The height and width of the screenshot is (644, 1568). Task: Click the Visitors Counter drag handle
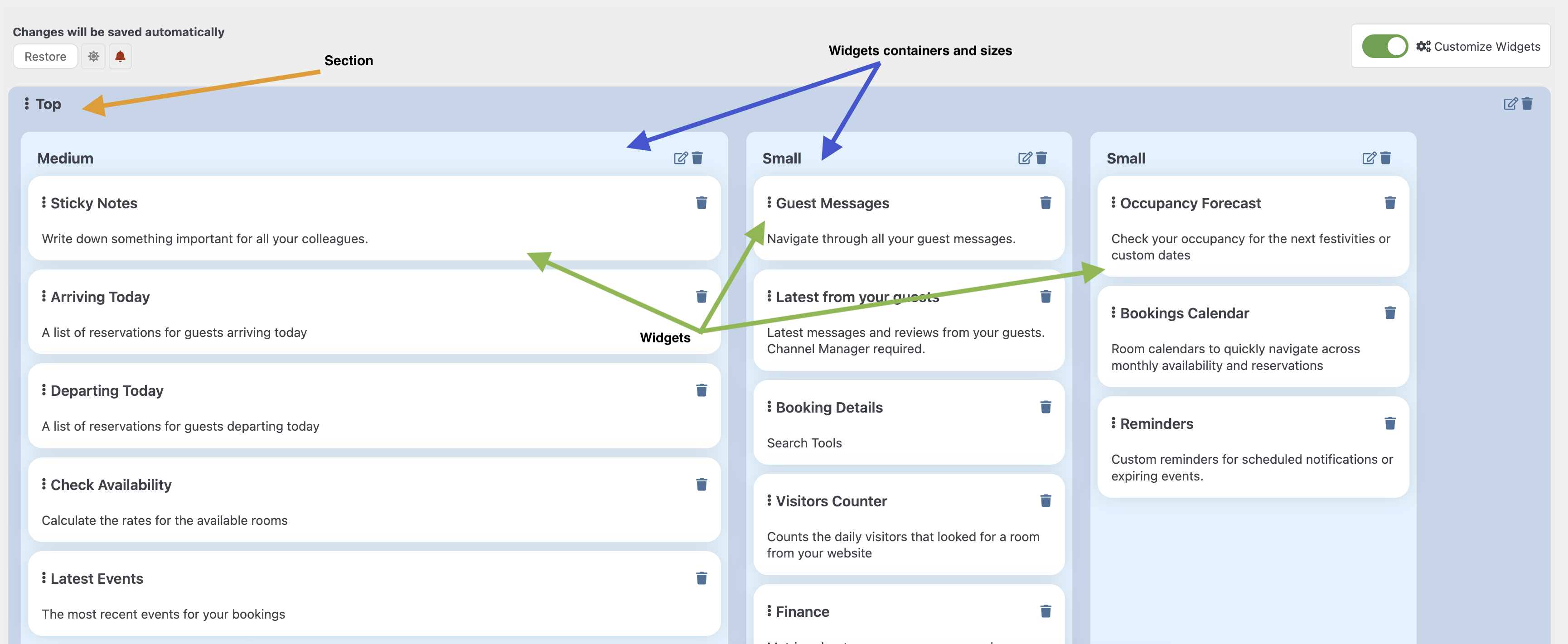click(x=769, y=500)
